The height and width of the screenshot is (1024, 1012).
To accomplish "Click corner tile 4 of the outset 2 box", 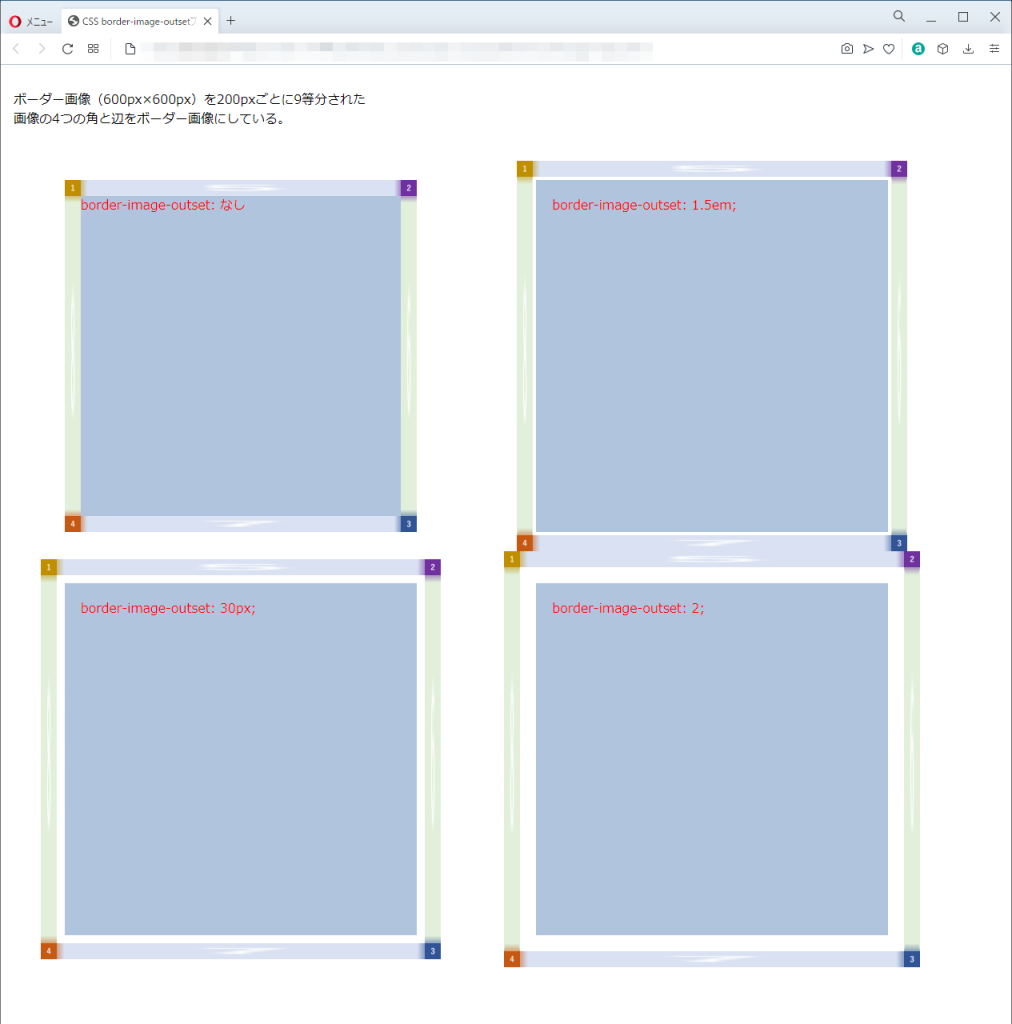I will click(x=512, y=959).
